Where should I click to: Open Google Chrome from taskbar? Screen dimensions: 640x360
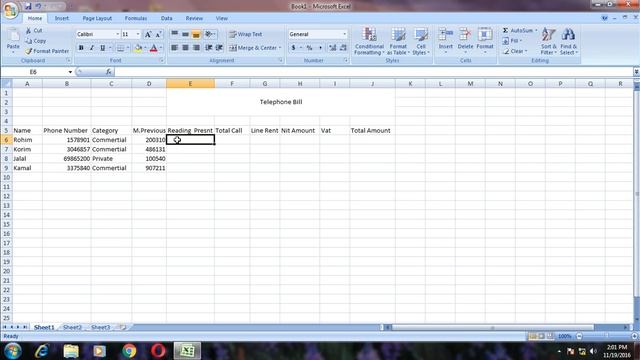[129, 351]
